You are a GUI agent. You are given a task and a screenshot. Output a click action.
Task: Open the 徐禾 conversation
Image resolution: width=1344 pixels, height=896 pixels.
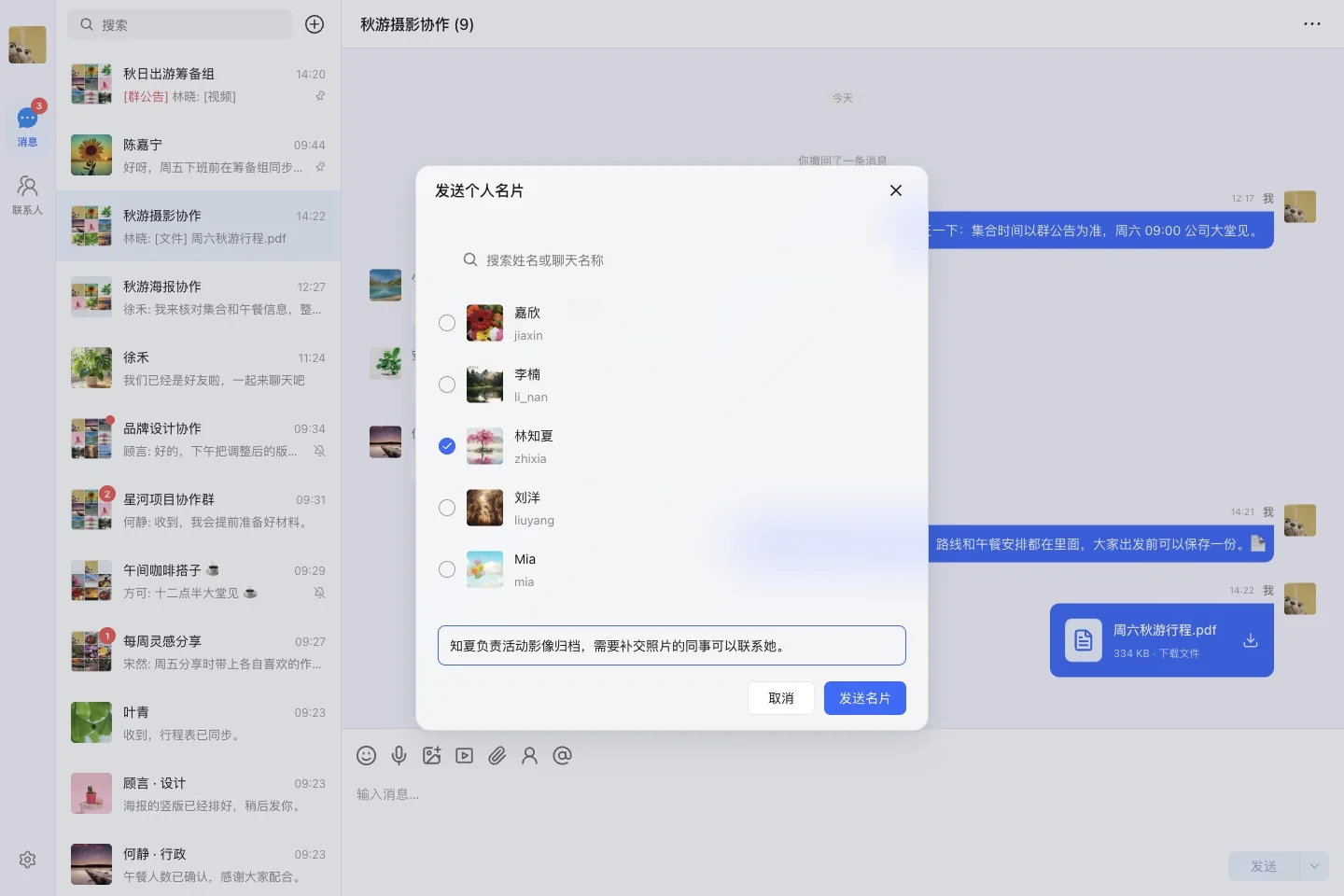(198, 368)
